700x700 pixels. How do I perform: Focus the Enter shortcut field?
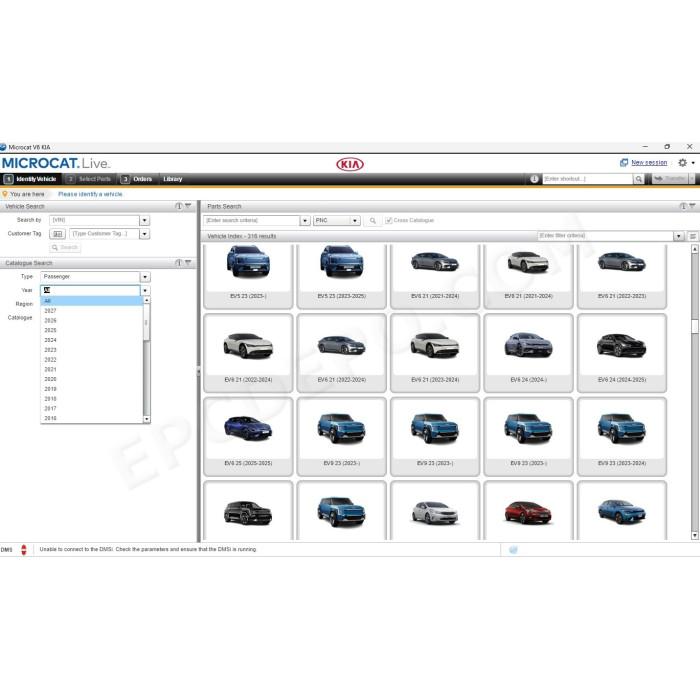click(x=588, y=179)
